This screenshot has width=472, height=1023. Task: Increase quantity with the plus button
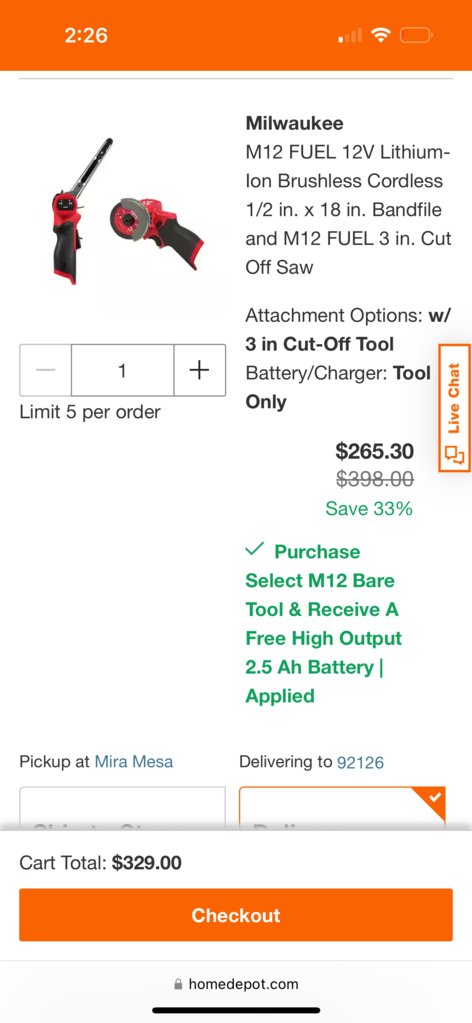pyautogui.click(x=200, y=370)
